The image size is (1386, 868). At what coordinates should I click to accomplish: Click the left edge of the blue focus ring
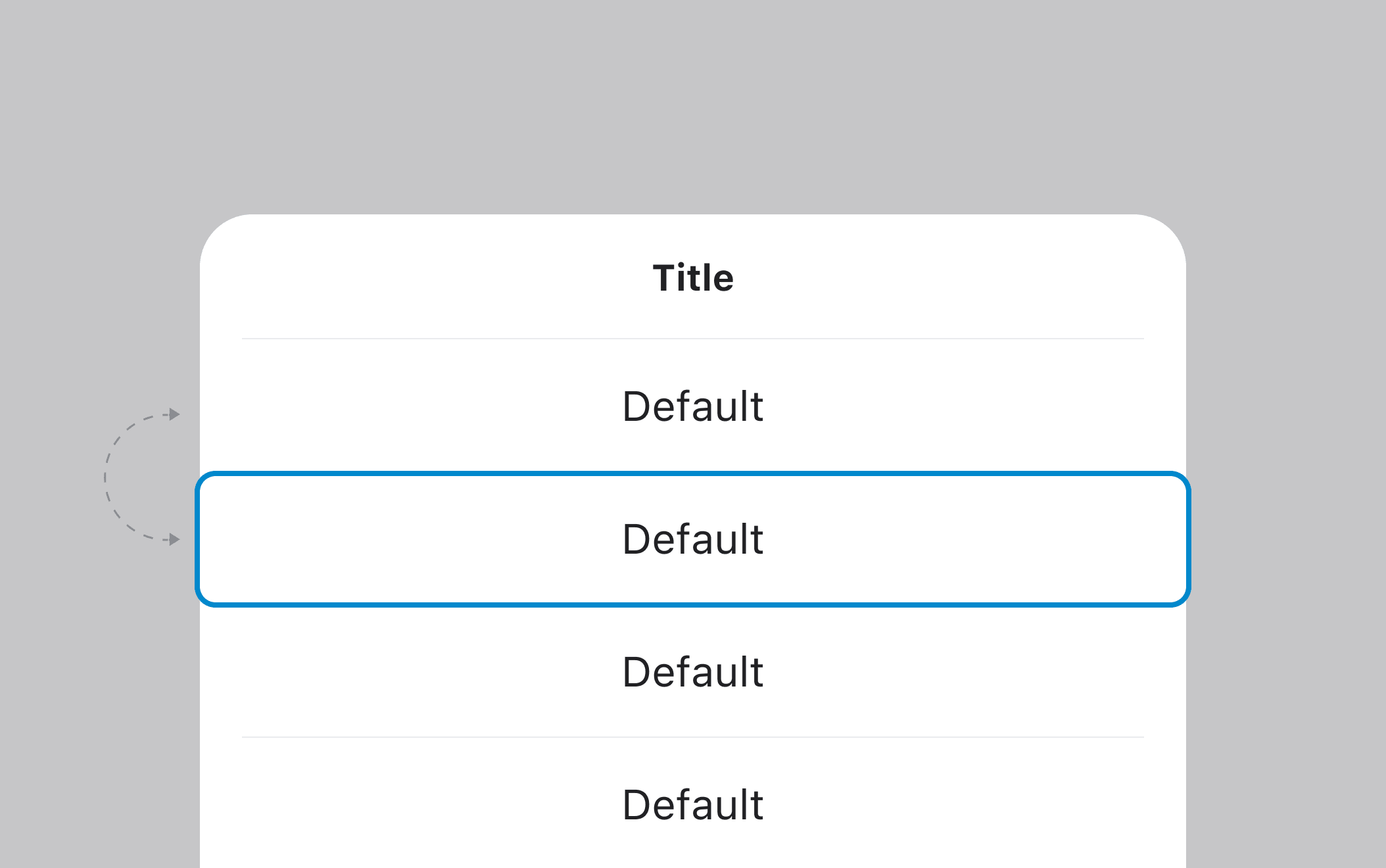[x=198, y=539]
